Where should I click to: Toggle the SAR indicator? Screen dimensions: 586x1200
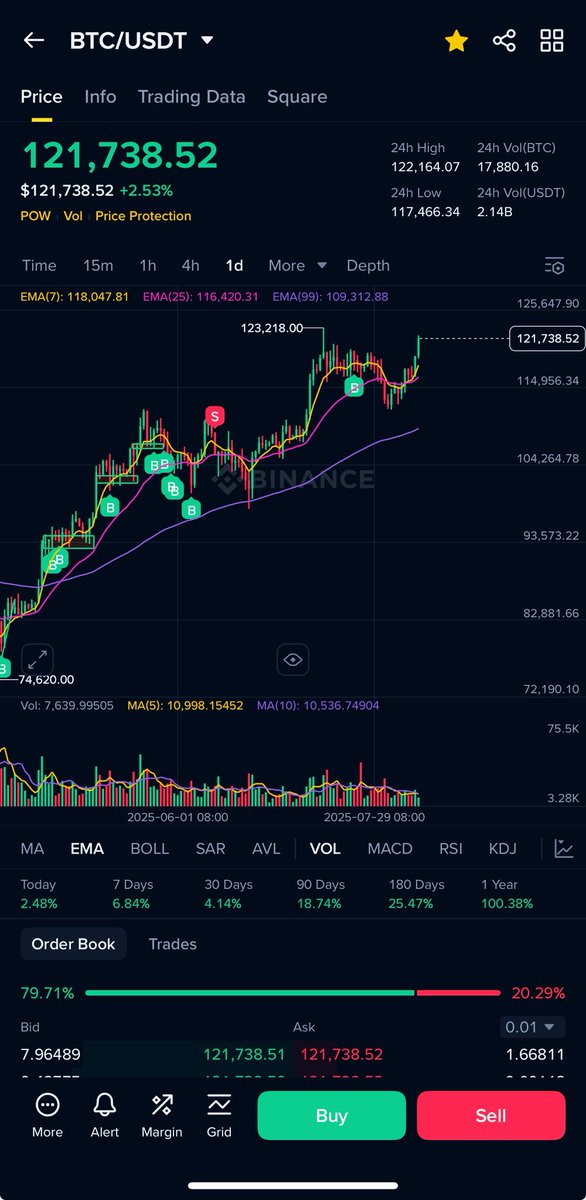[210, 848]
